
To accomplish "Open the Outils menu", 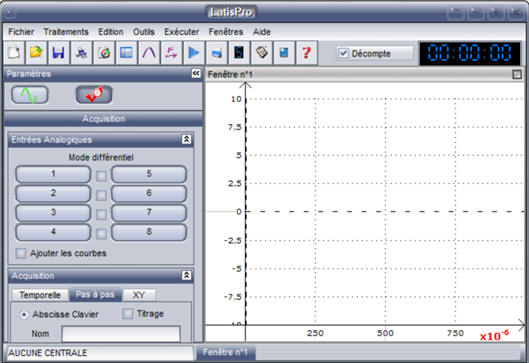I will (x=144, y=32).
